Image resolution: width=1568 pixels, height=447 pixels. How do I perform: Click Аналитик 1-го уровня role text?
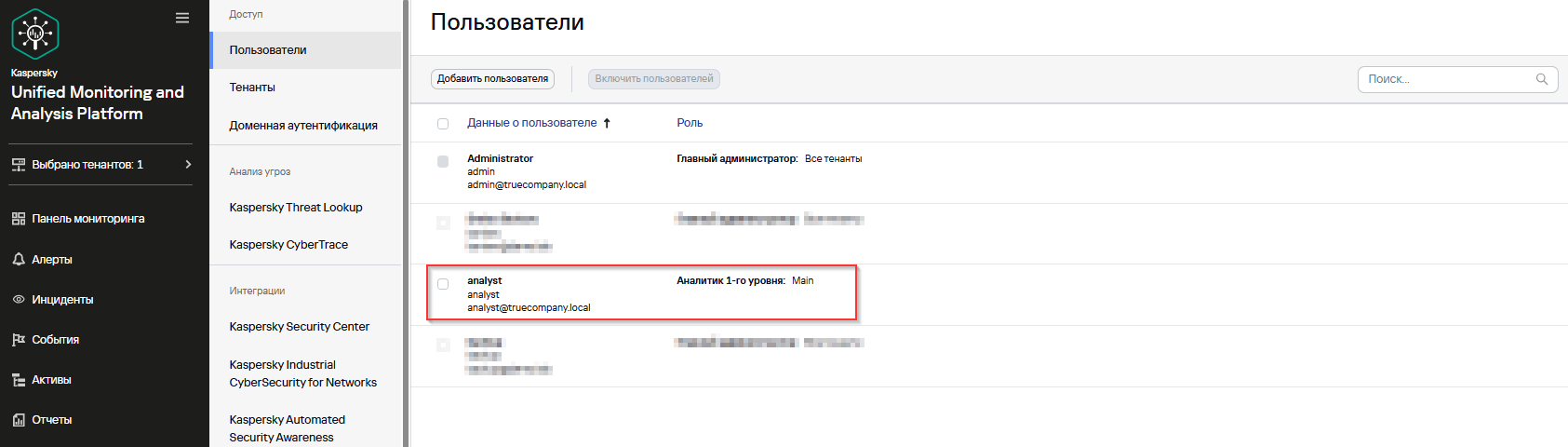(730, 280)
